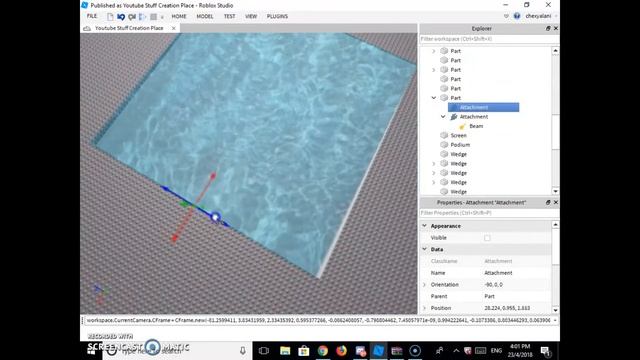Viewport: 640px width, 360px height.
Task: Expand the Orientation property
Action: [424, 285]
